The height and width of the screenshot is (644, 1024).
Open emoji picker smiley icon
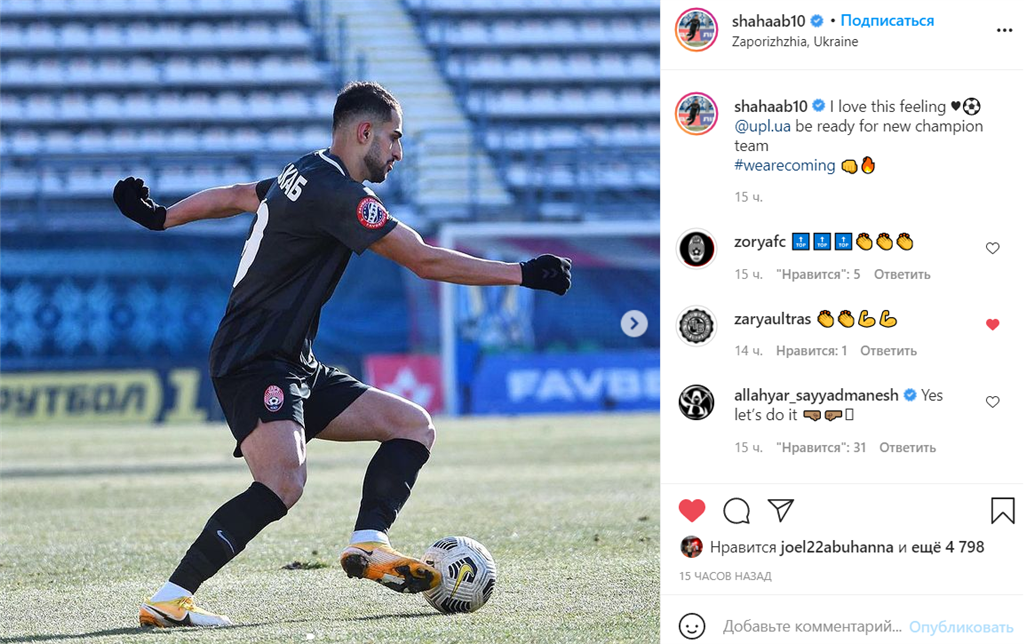coord(692,626)
